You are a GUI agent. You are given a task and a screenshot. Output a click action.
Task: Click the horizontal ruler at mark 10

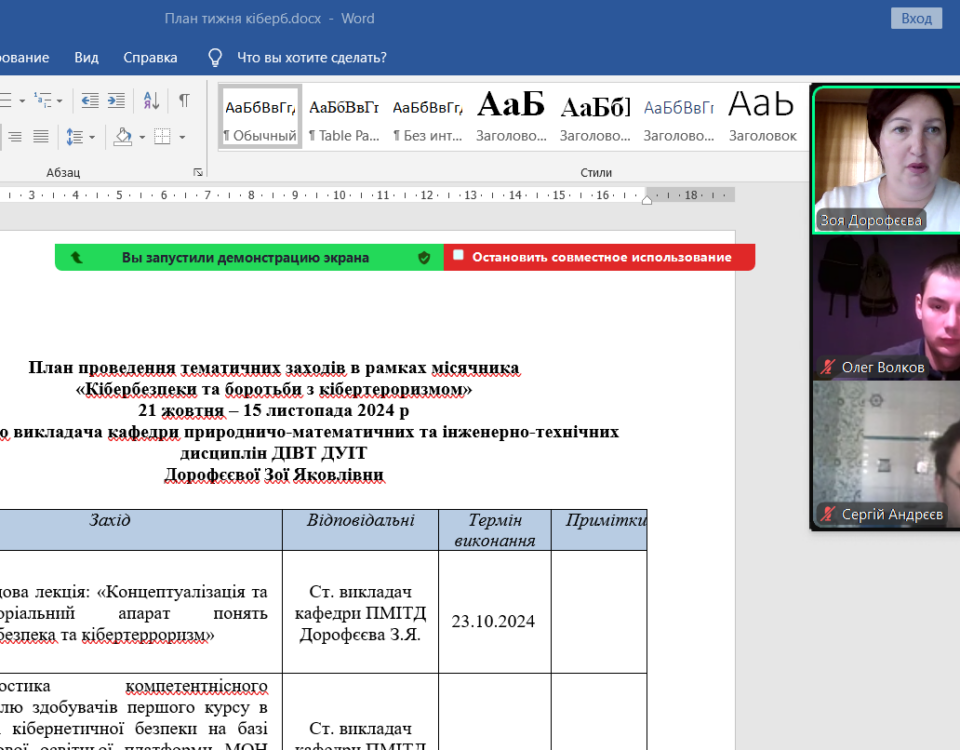[x=339, y=195]
